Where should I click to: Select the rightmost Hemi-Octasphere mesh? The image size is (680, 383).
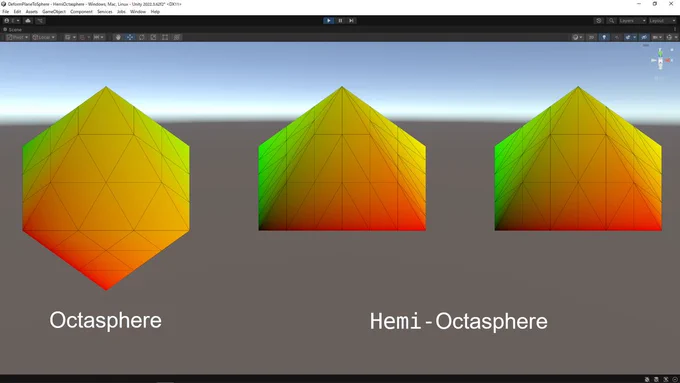(x=578, y=158)
